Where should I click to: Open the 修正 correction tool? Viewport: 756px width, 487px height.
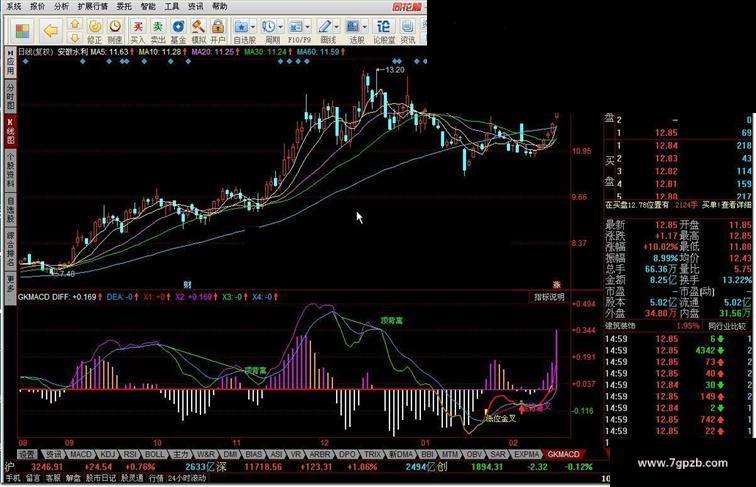[94, 31]
